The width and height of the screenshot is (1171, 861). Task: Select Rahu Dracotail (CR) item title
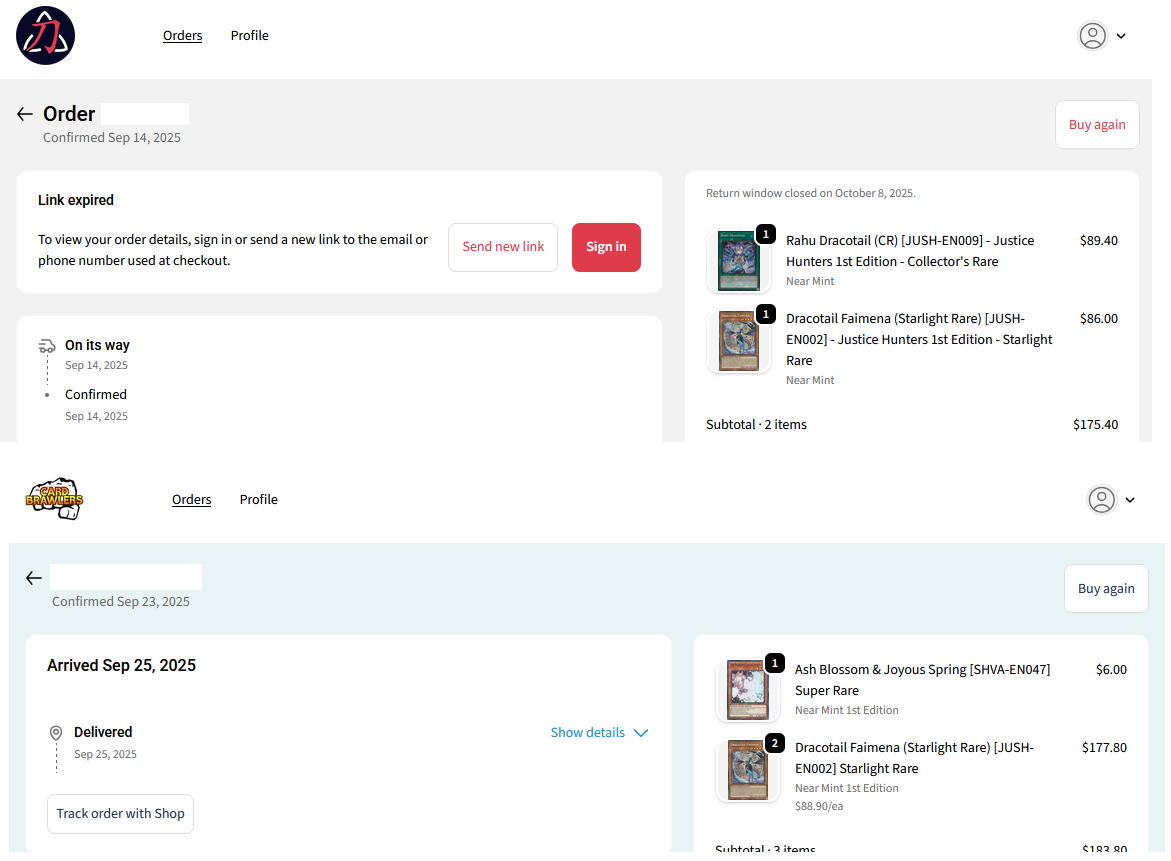pos(910,251)
